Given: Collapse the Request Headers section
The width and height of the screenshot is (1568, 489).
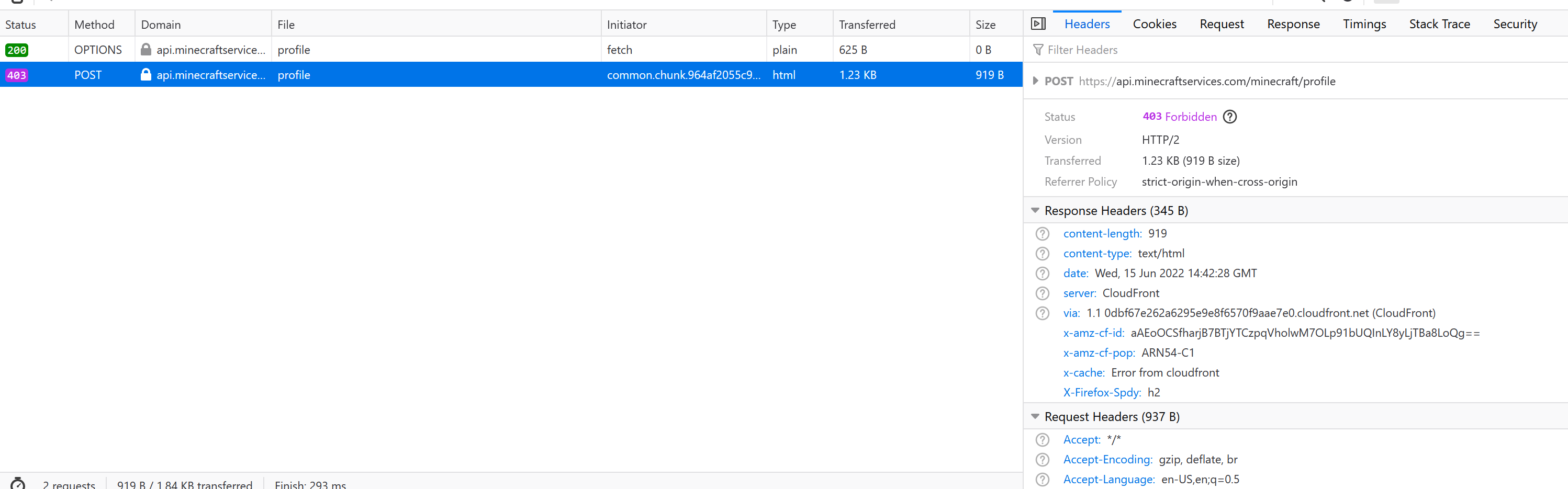Looking at the screenshot, I should [x=1035, y=417].
